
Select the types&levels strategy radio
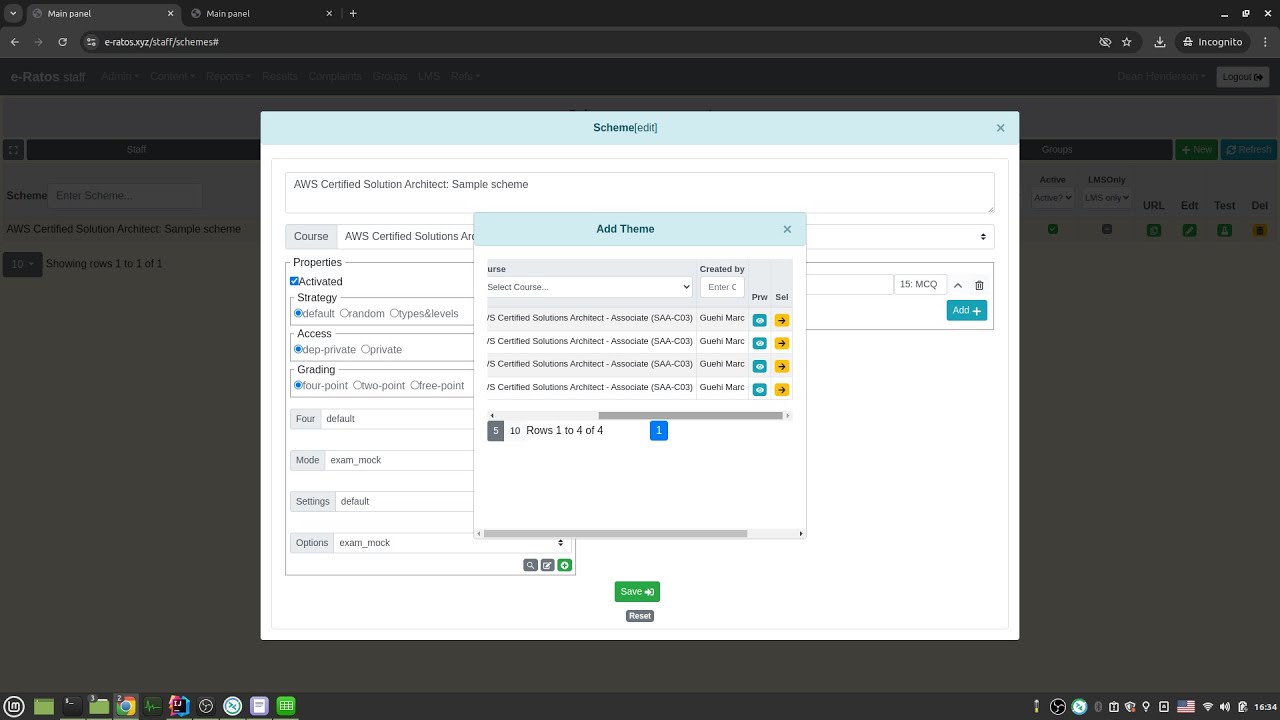click(394, 313)
